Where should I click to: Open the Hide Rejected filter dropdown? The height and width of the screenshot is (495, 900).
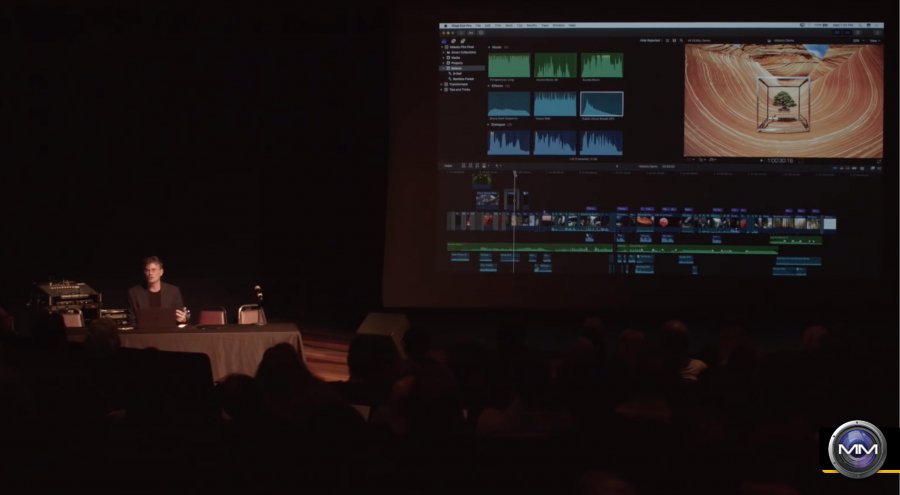(651, 41)
